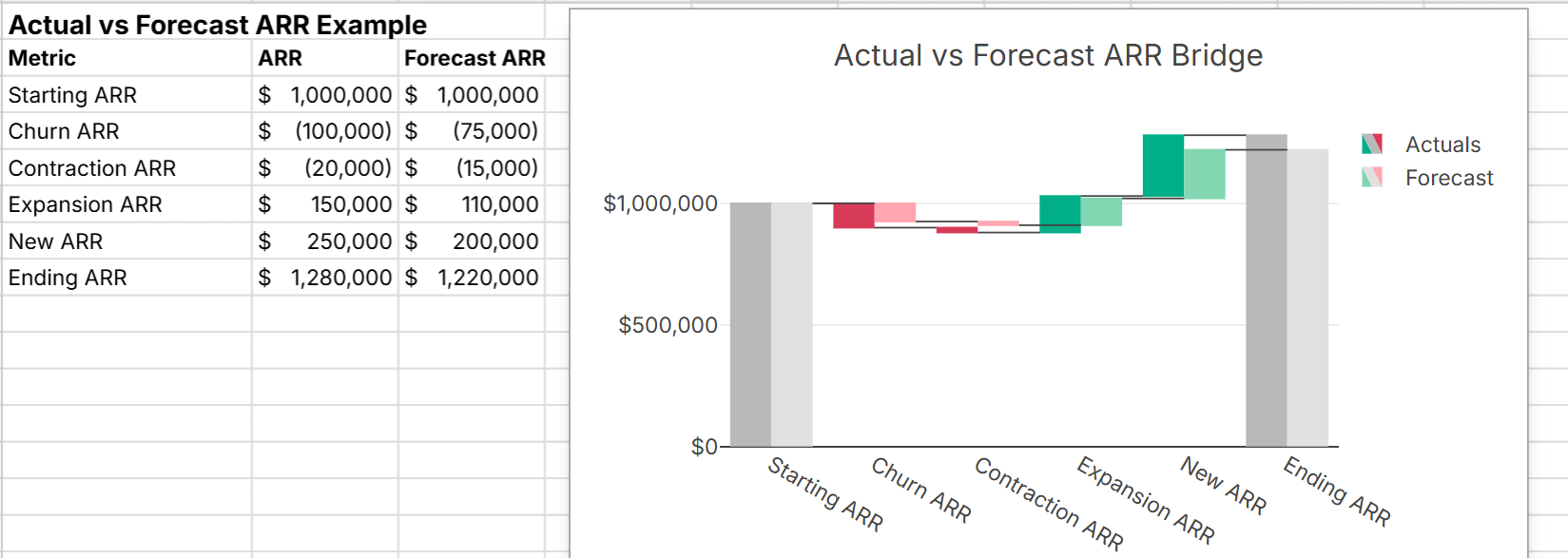Click the Forecast legend color swatch
This screenshot has width=1568, height=558.
click(1371, 178)
